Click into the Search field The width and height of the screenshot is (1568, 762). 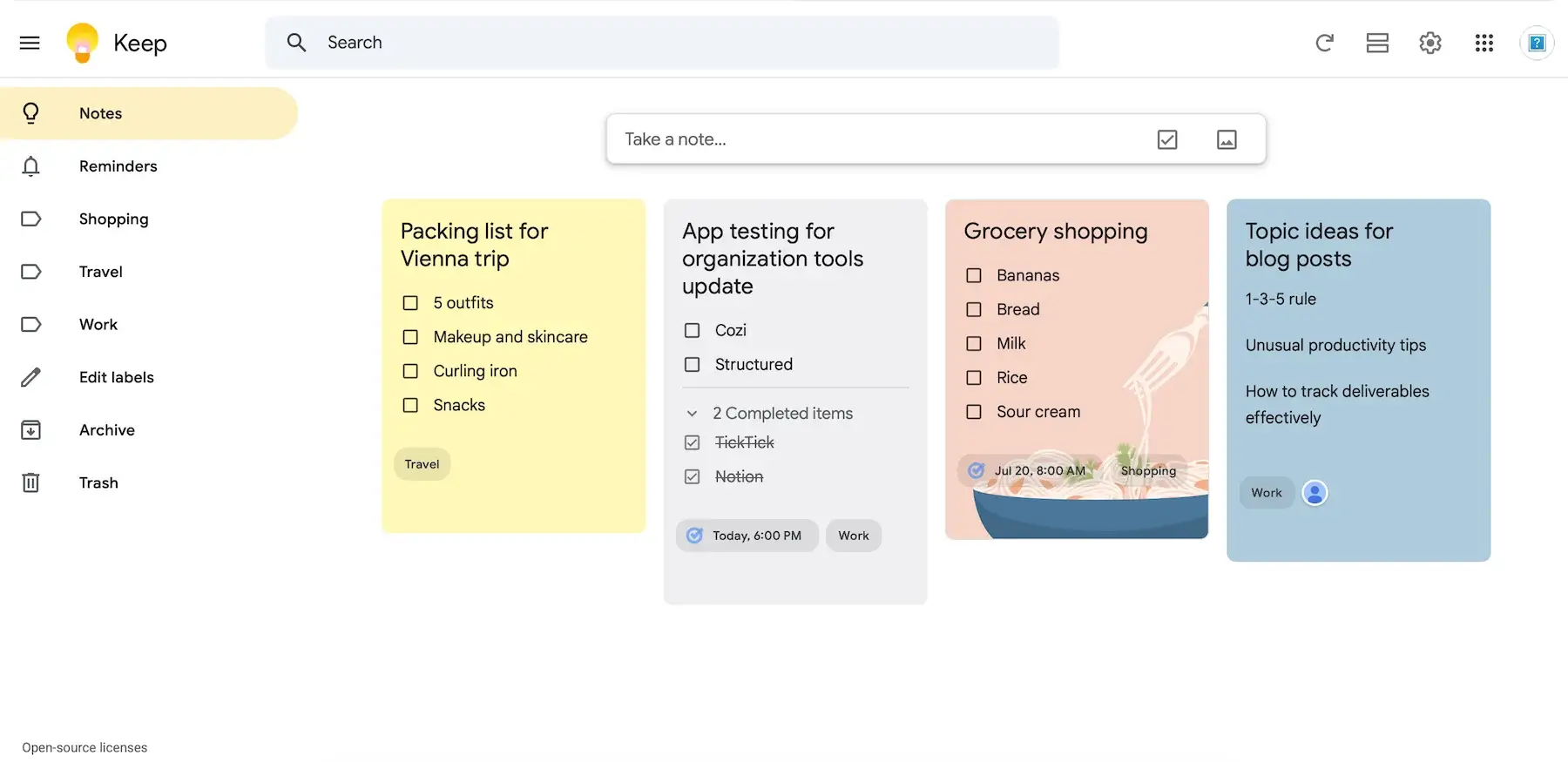[662, 43]
